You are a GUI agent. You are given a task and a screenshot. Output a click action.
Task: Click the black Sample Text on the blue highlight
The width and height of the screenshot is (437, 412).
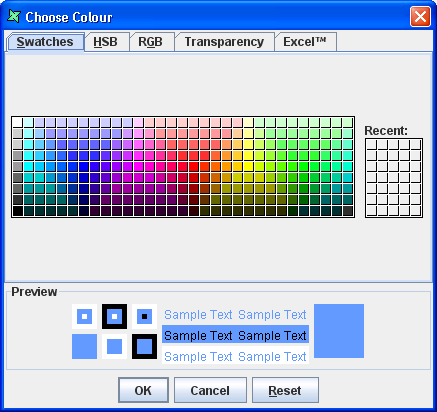(x=235, y=335)
